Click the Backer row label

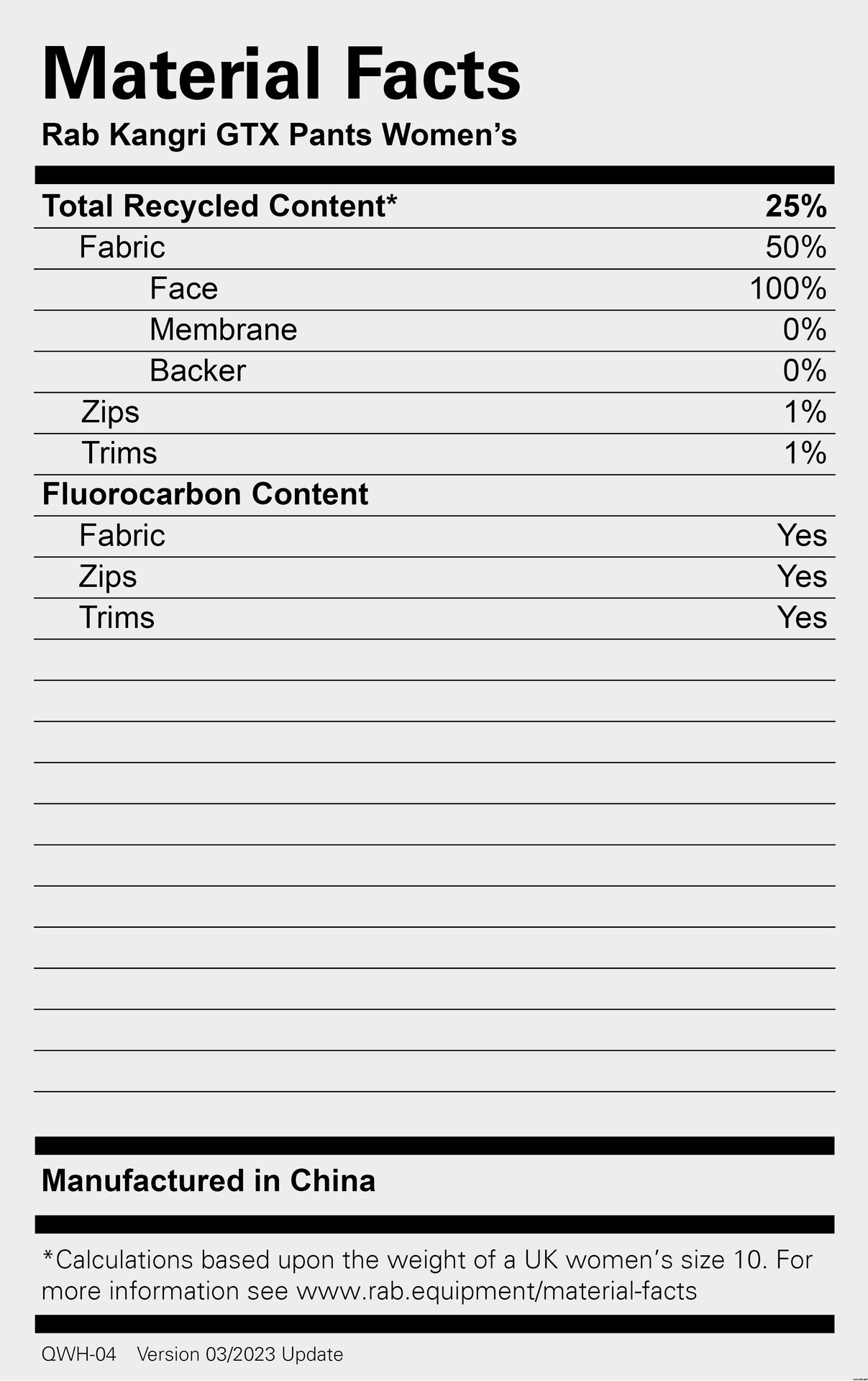point(197,370)
